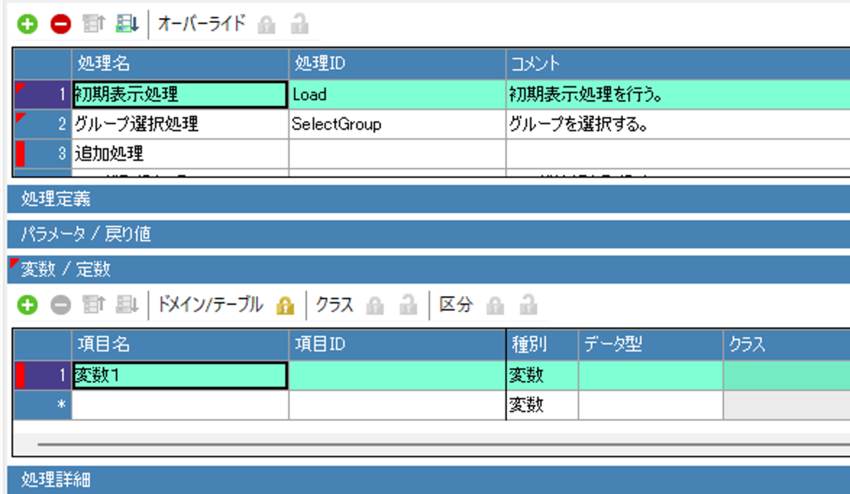The image size is (850, 494).
Task: Click the オーバーライド label in the top toolbar
Action: pyautogui.click(x=202, y=24)
